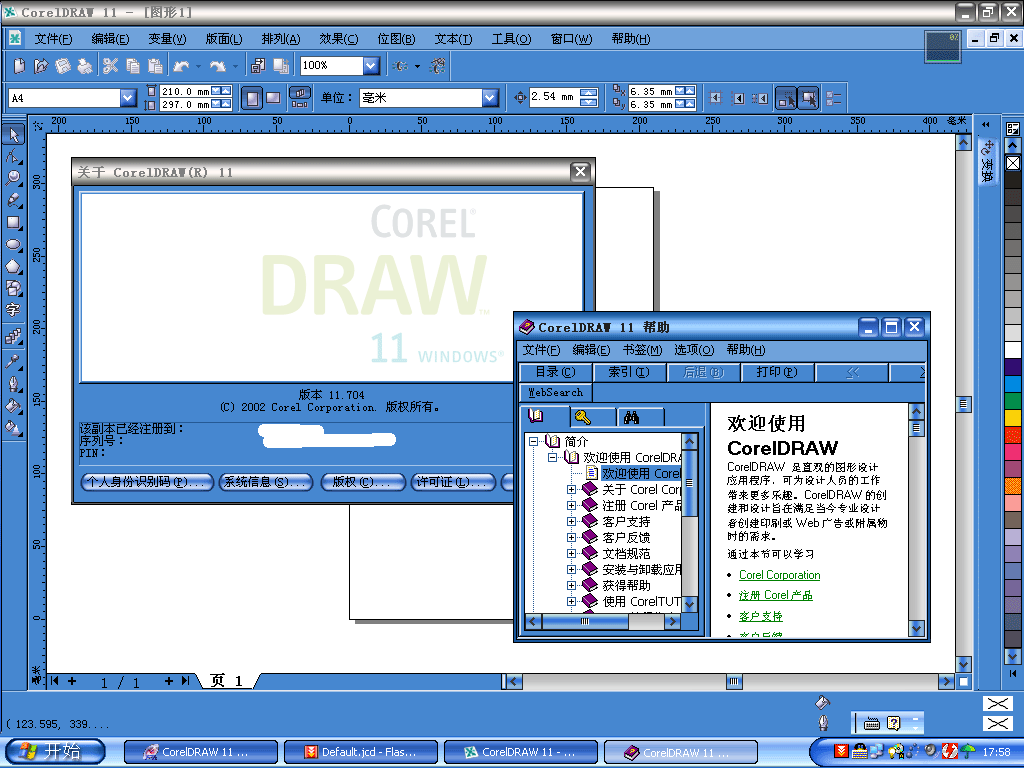The height and width of the screenshot is (768, 1024).
Task: Open the Corel Corporation help link
Action: click(780, 575)
